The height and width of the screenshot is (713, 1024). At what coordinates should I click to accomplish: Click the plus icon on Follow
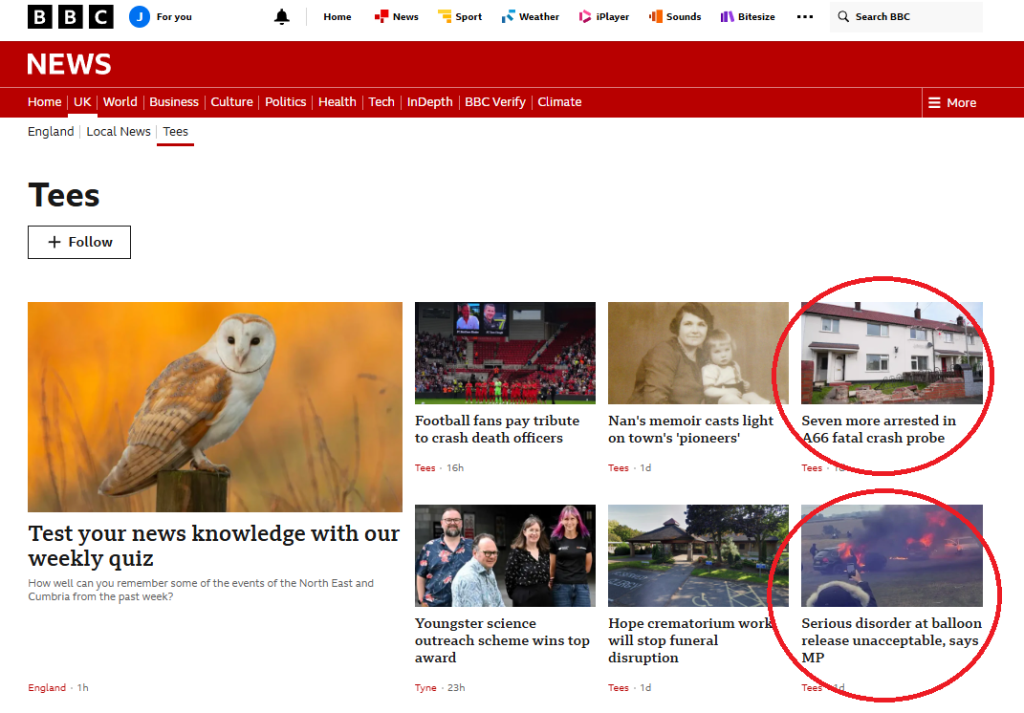(55, 242)
